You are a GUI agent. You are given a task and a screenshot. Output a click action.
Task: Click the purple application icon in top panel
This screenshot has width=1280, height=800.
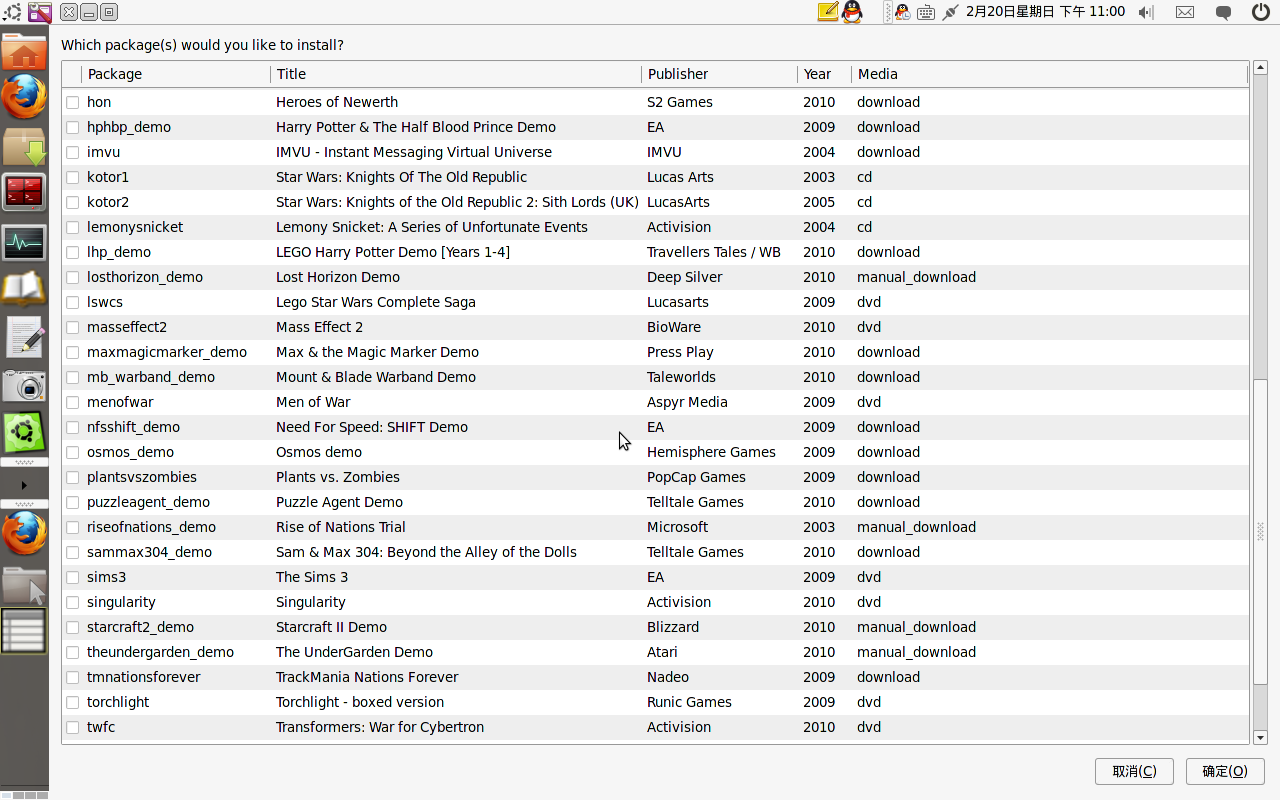coord(40,12)
